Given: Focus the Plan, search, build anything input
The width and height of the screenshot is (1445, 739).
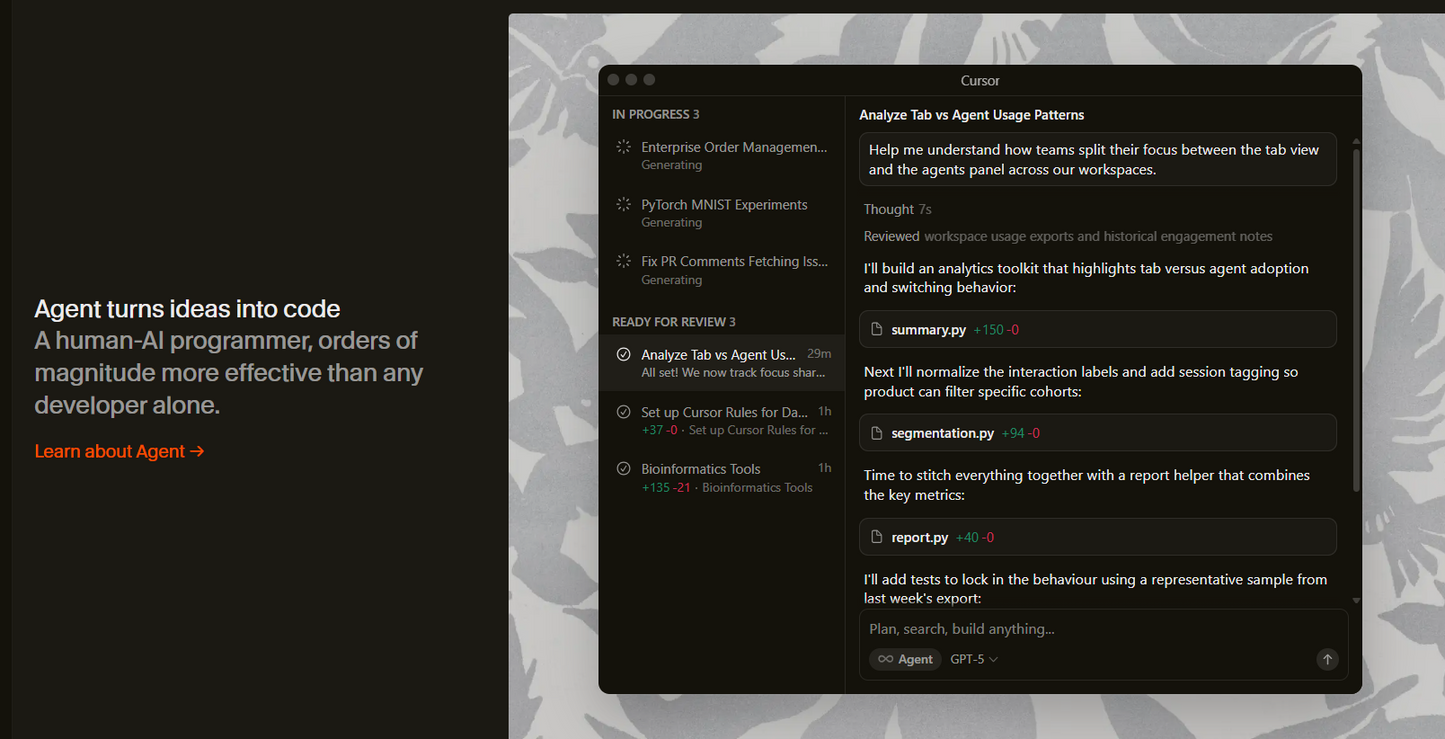Looking at the screenshot, I should [1090, 629].
